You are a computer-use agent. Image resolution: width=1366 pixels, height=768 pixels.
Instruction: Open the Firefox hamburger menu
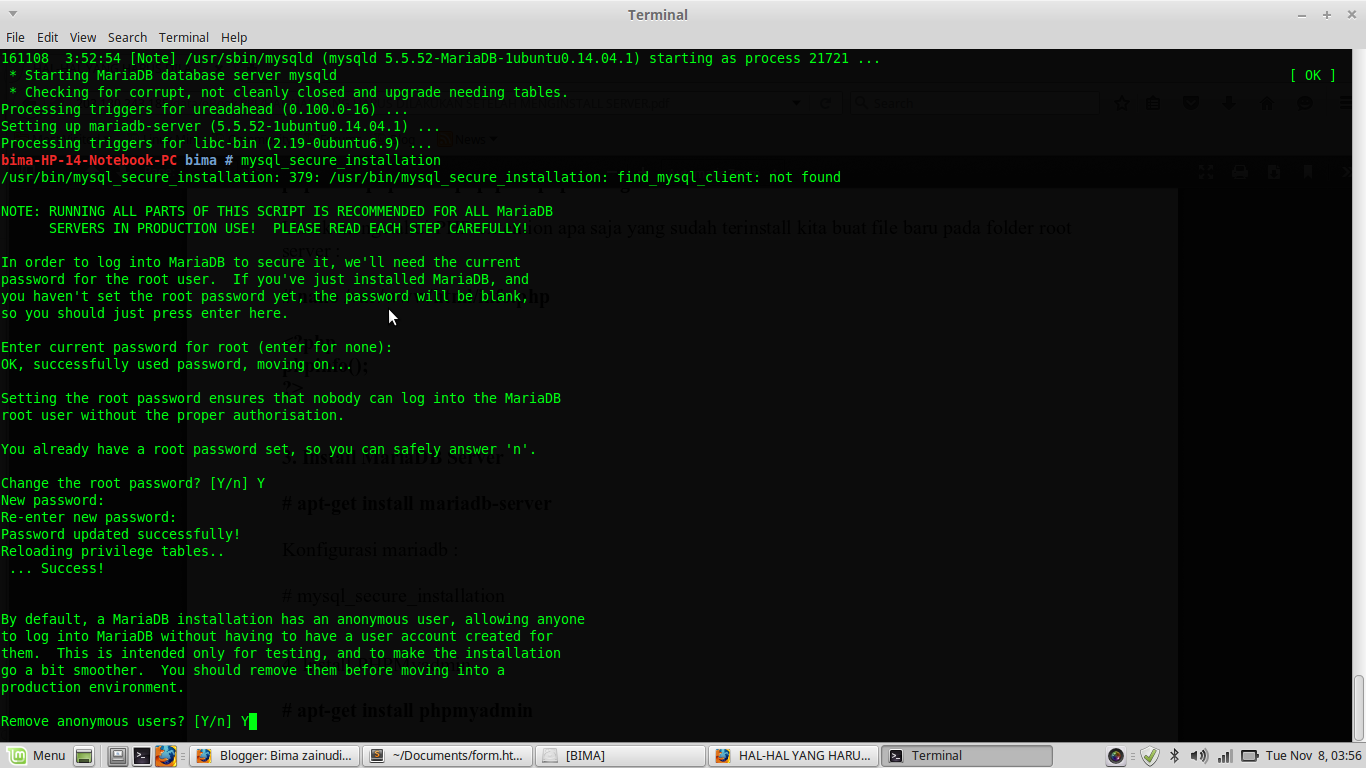[x=1345, y=103]
